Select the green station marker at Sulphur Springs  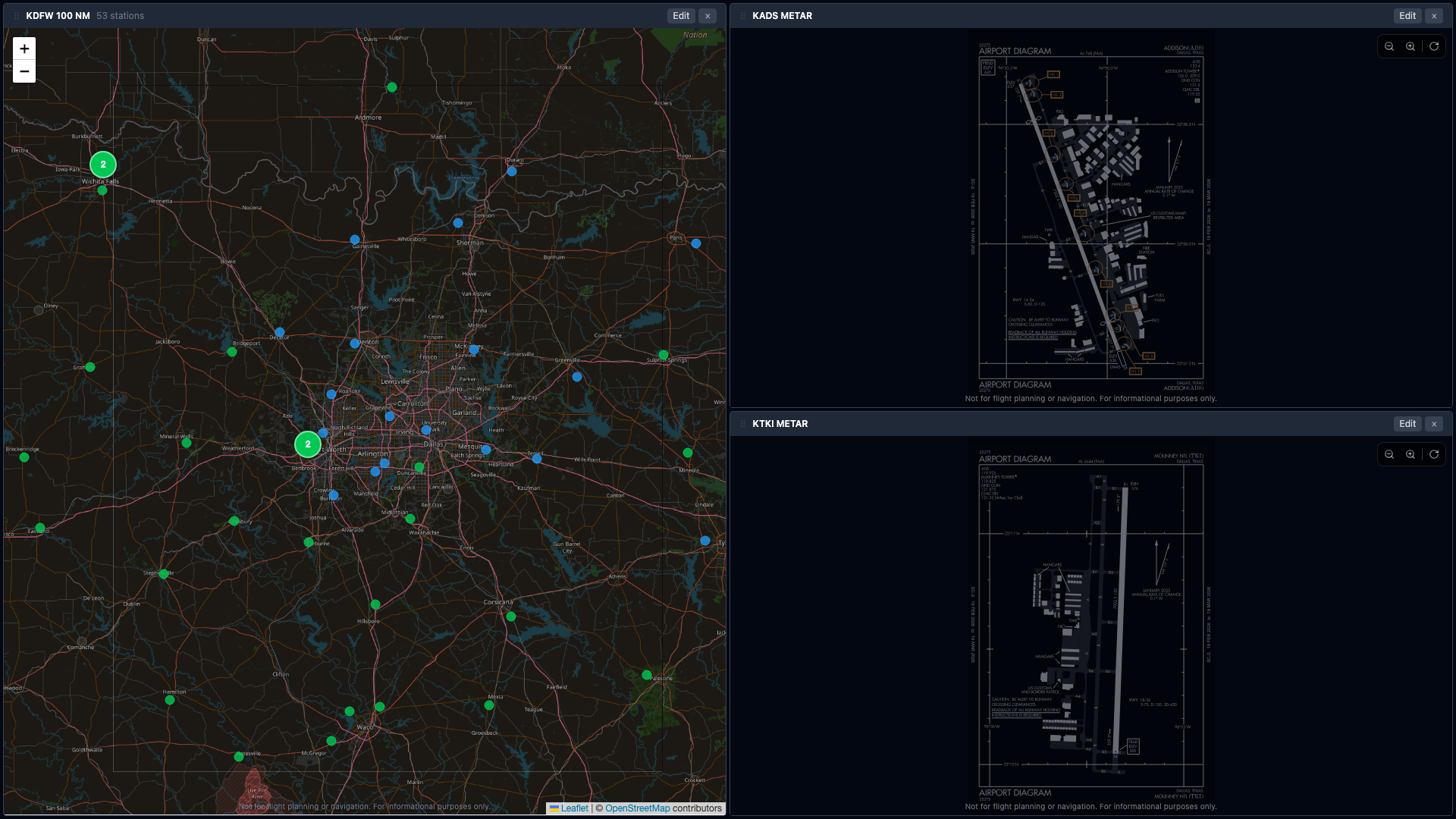click(x=664, y=355)
